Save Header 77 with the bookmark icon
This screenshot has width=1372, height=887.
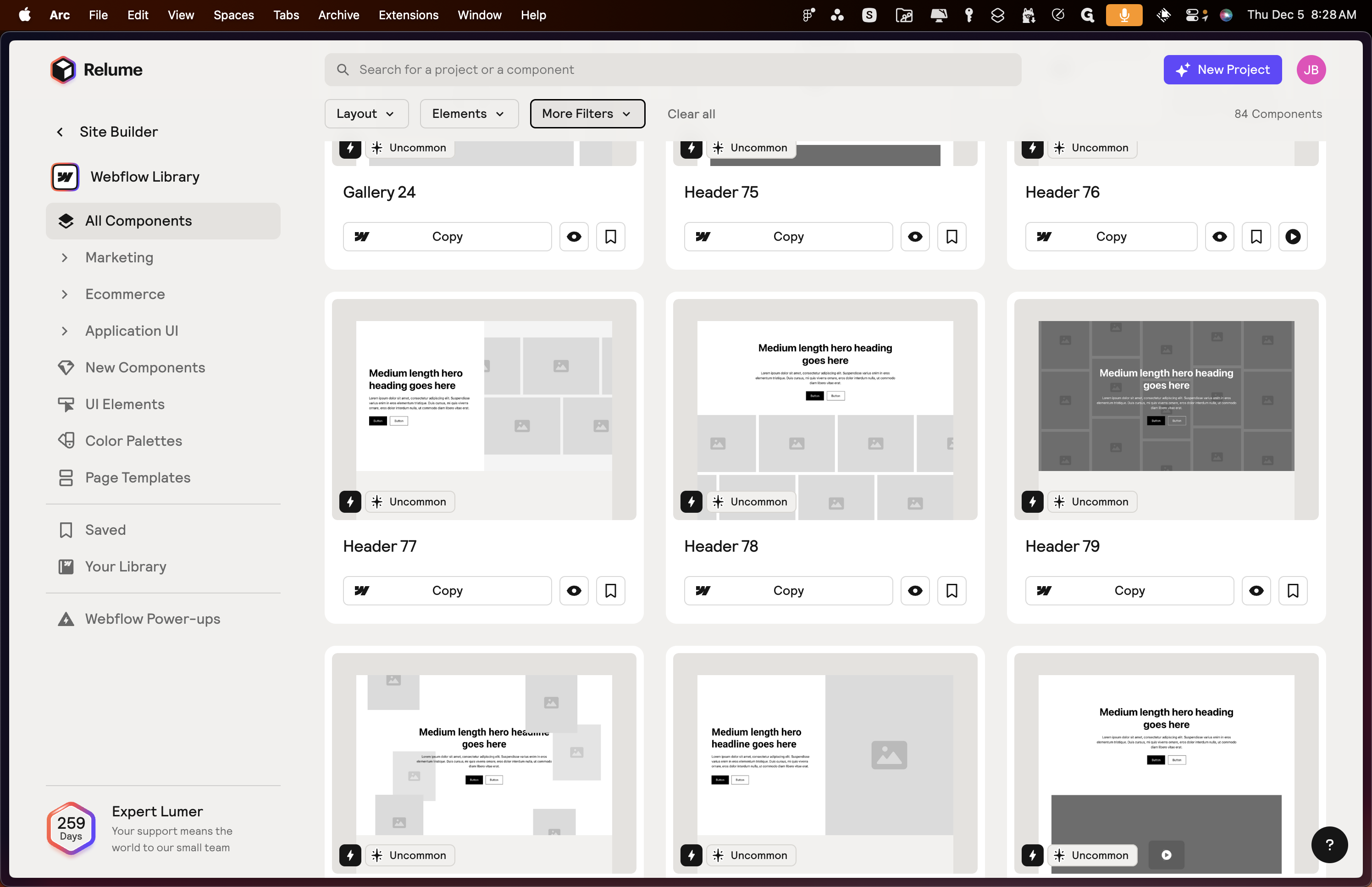pos(611,591)
